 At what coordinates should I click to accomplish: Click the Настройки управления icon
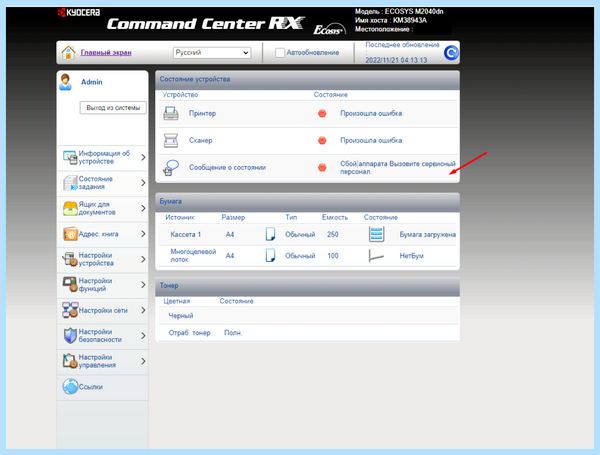70,361
